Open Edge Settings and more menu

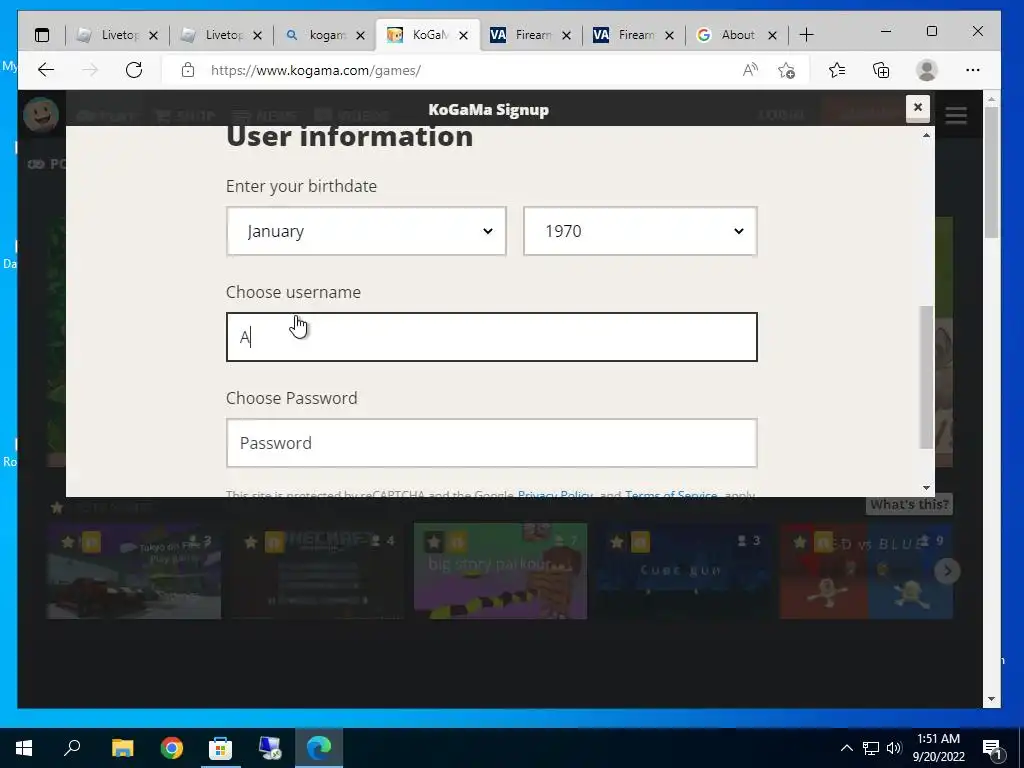click(972, 70)
